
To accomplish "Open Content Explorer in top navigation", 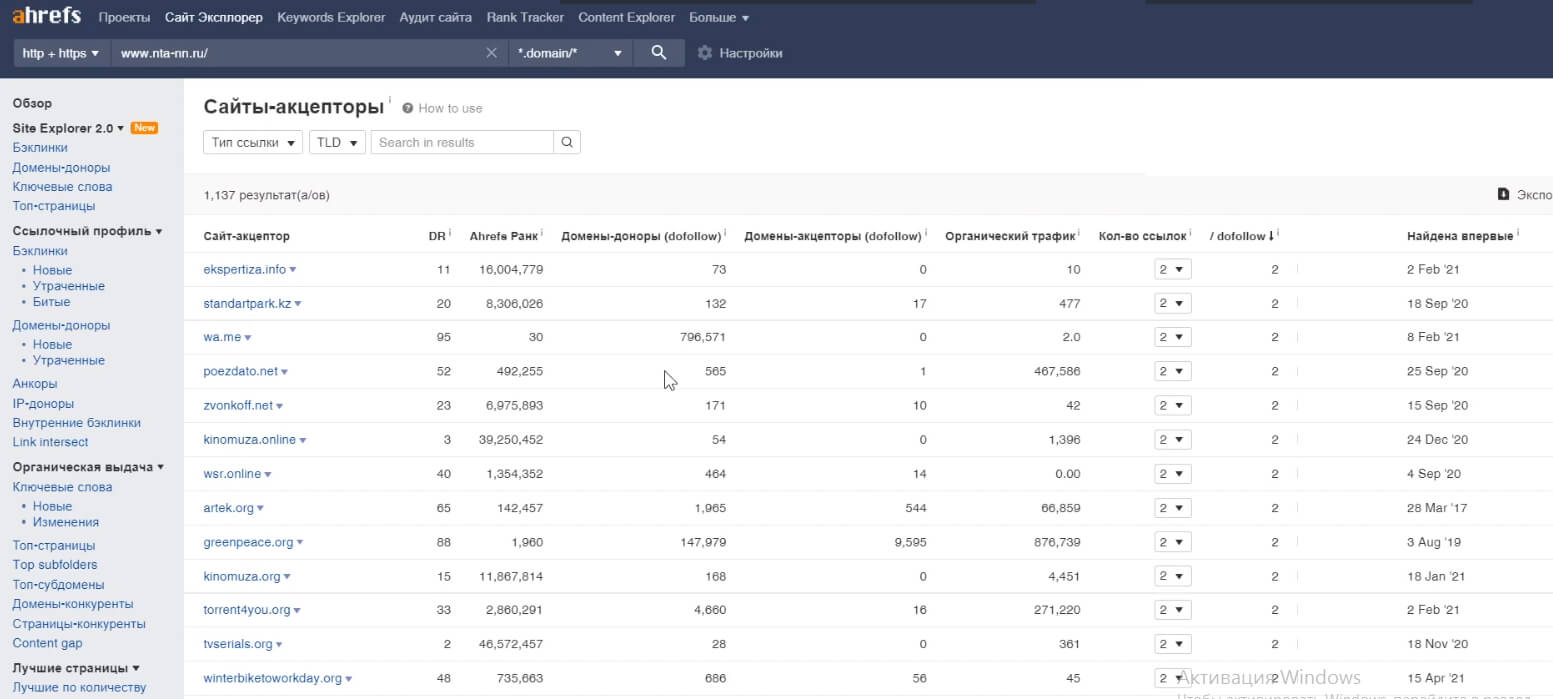I will pyautogui.click(x=626, y=17).
